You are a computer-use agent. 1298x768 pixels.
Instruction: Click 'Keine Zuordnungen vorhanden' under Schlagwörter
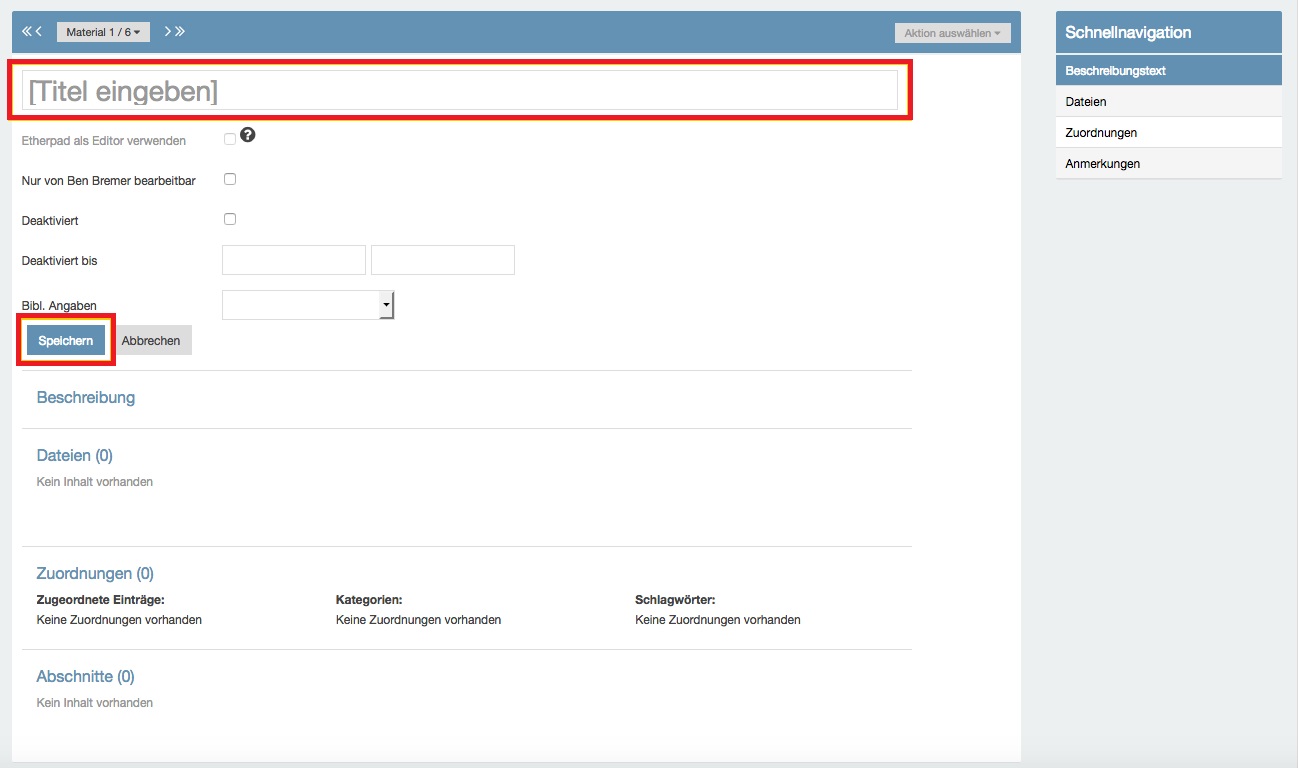click(718, 620)
